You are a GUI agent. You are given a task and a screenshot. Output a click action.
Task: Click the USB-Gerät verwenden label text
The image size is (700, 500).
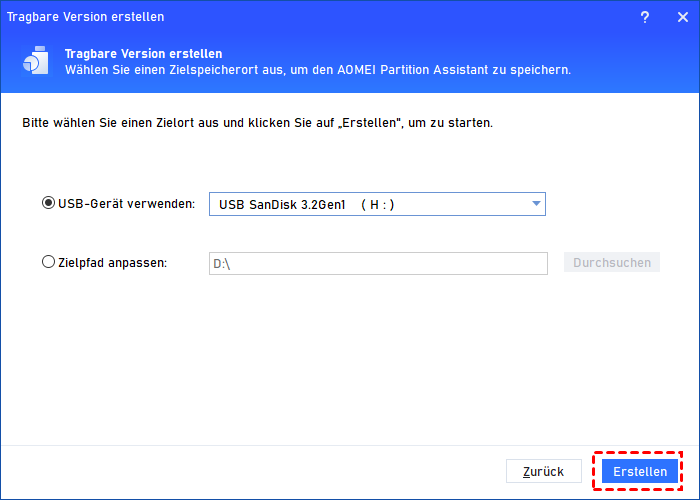pos(127,204)
